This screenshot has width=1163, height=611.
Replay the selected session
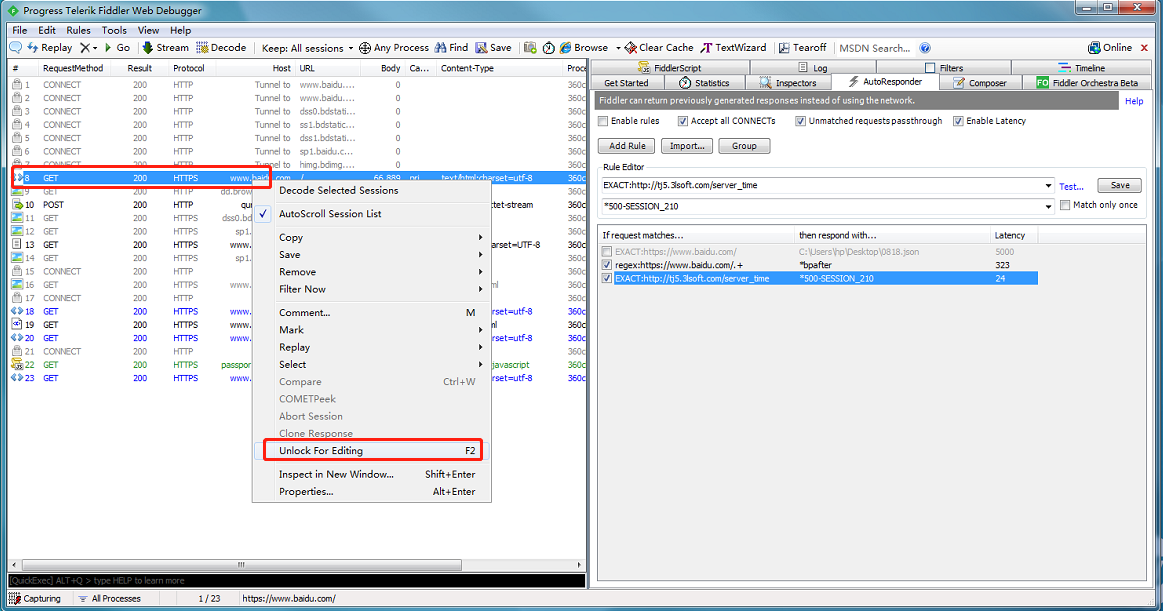[x=50, y=47]
